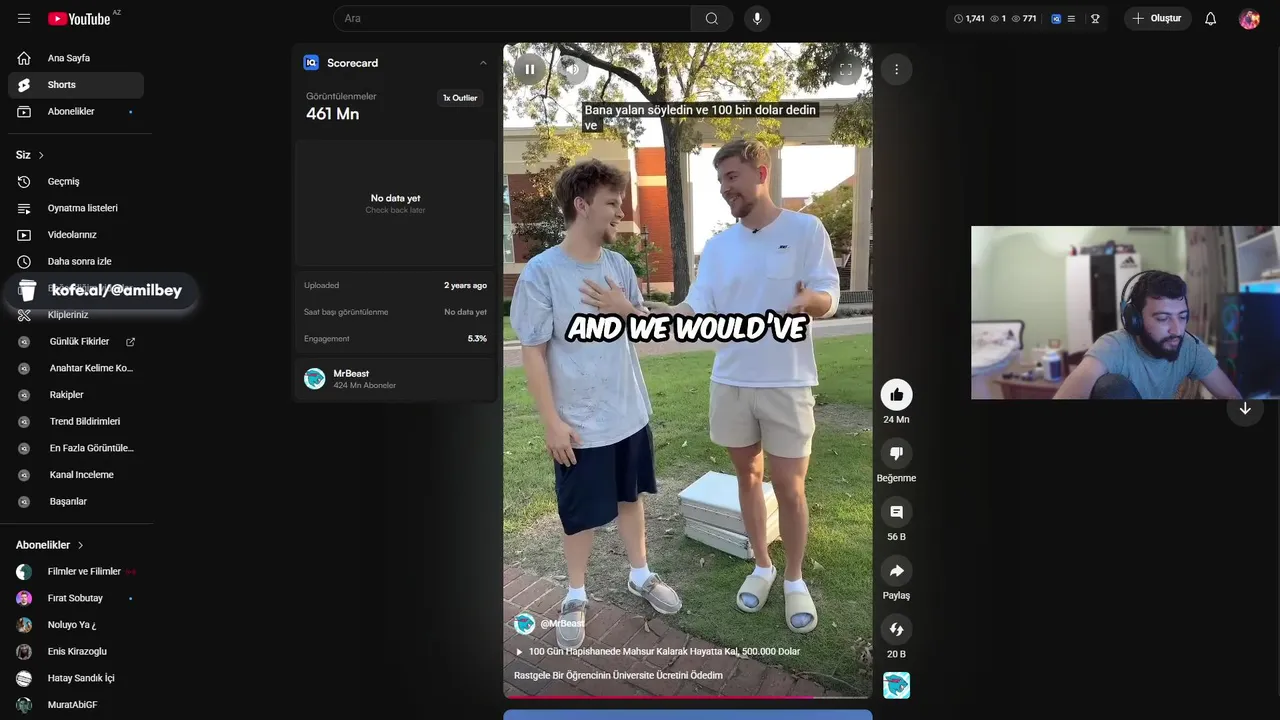The height and width of the screenshot is (720, 1280).
Task: Open Filmler ve Filimler channel
Action: pos(76,572)
